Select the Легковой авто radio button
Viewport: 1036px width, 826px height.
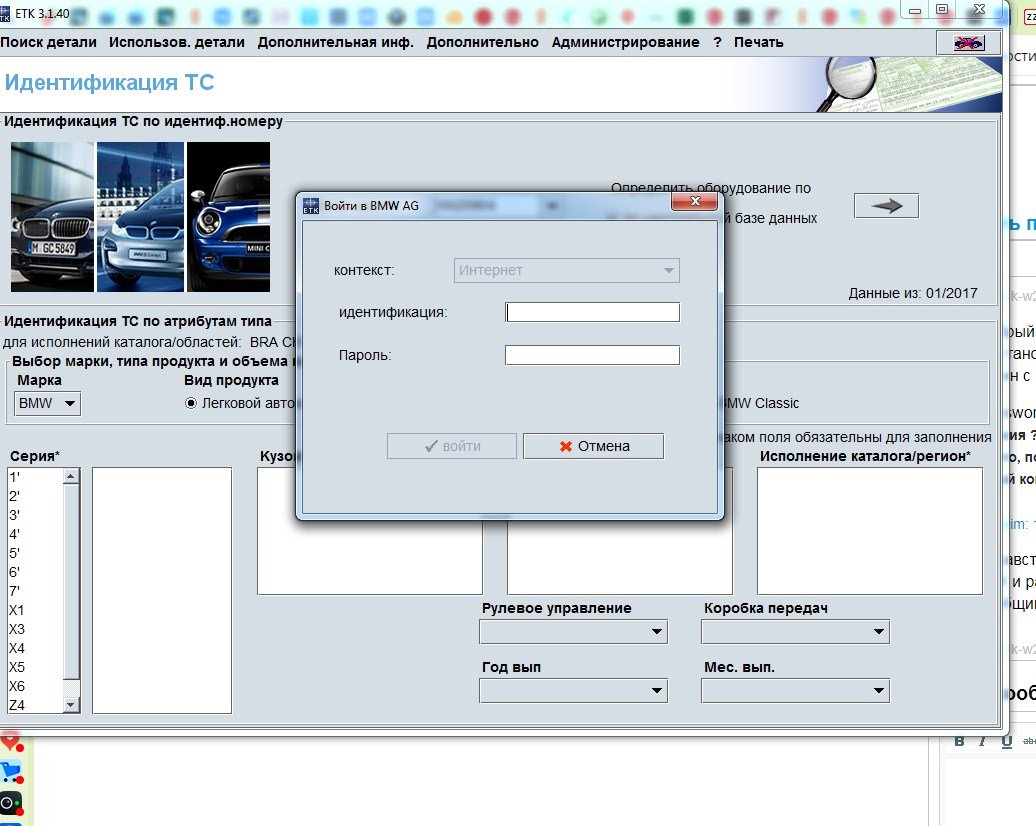[x=191, y=403]
